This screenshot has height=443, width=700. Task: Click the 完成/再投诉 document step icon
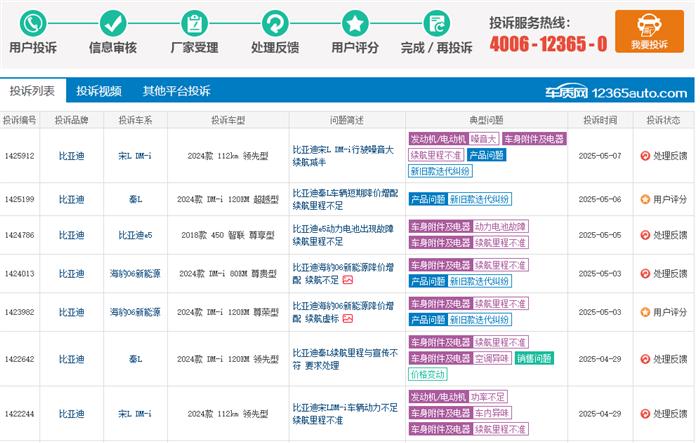pos(436,23)
